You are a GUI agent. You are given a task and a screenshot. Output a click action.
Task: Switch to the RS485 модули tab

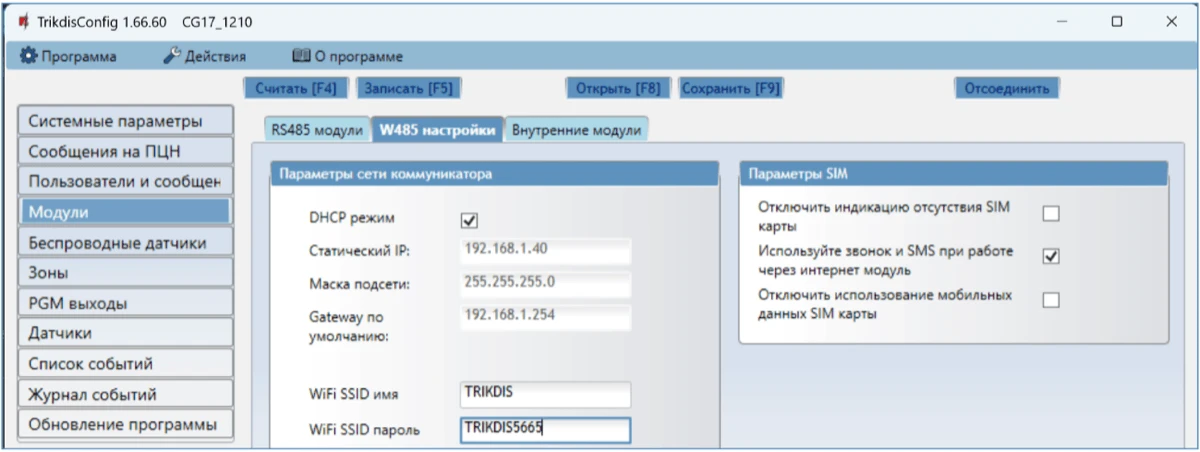click(x=317, y=130)
